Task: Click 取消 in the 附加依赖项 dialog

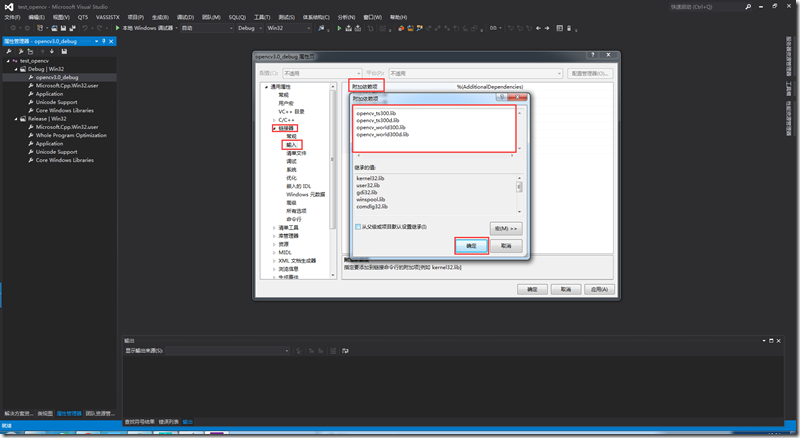Action: point(506,246)
